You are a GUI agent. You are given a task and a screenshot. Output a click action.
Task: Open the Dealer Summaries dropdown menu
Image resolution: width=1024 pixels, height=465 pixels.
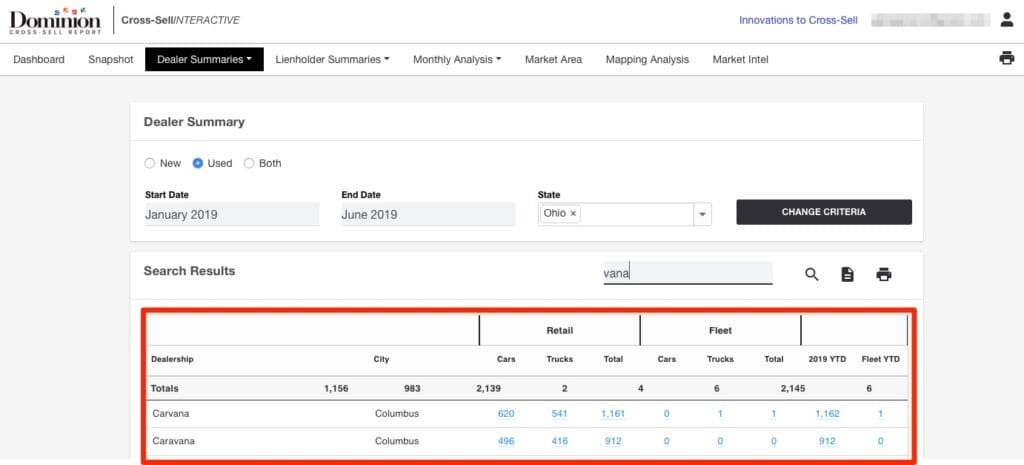204,59
